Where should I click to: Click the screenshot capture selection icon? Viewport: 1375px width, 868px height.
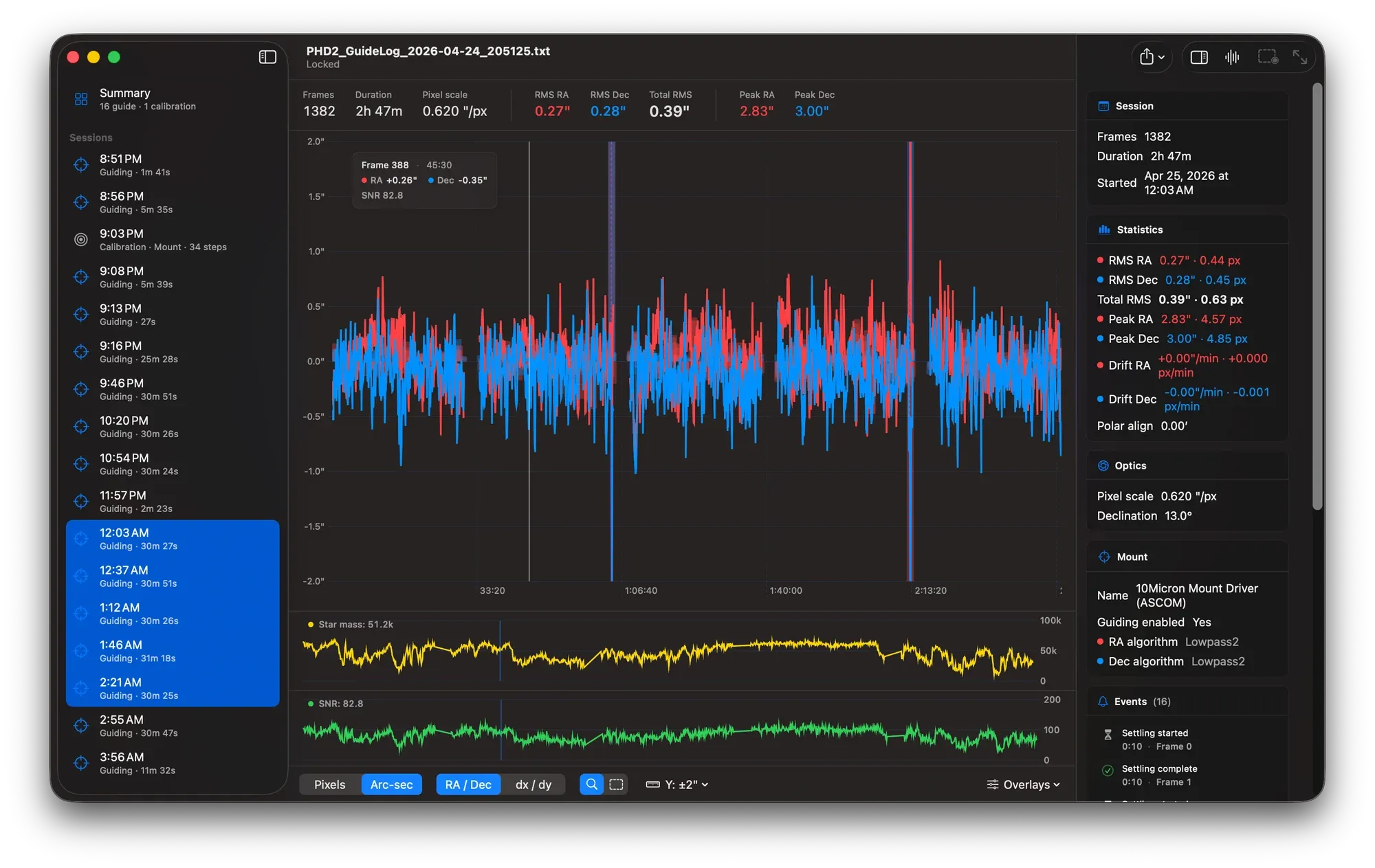pyautogui.click(x=1267, y=57)
